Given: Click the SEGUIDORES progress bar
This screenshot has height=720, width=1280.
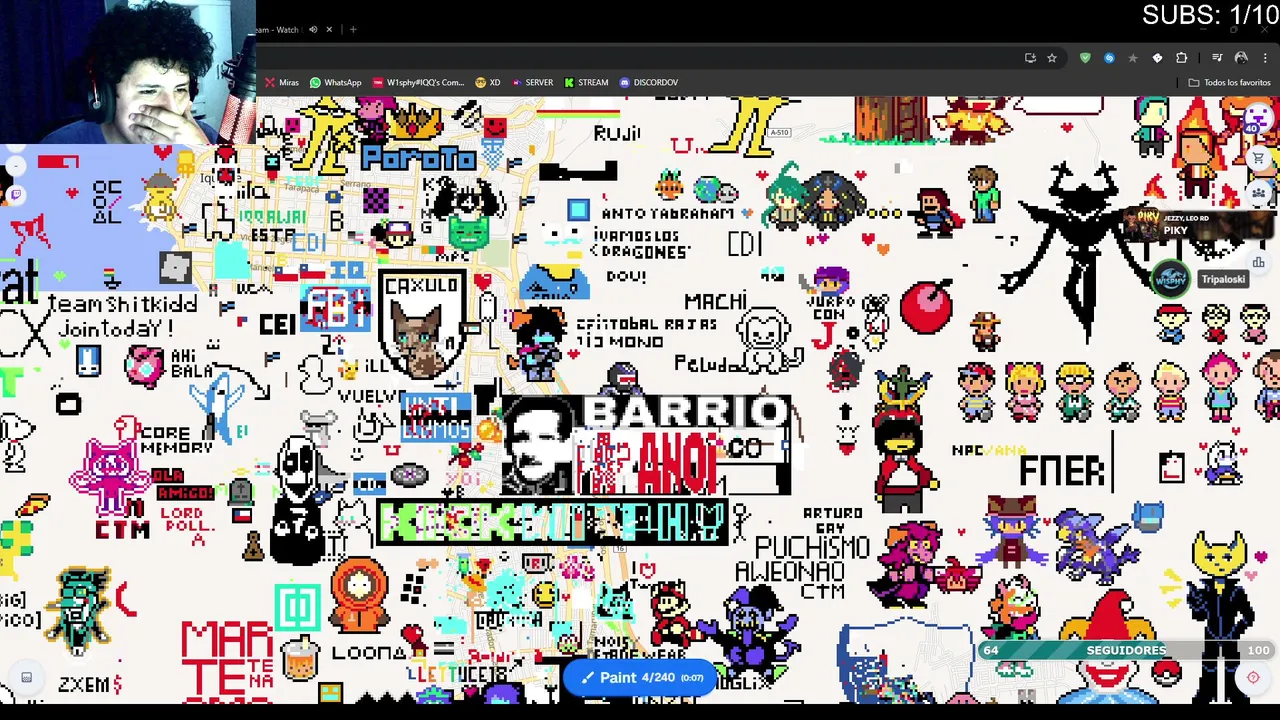Looking at the screenshot, I should 1126,651.
